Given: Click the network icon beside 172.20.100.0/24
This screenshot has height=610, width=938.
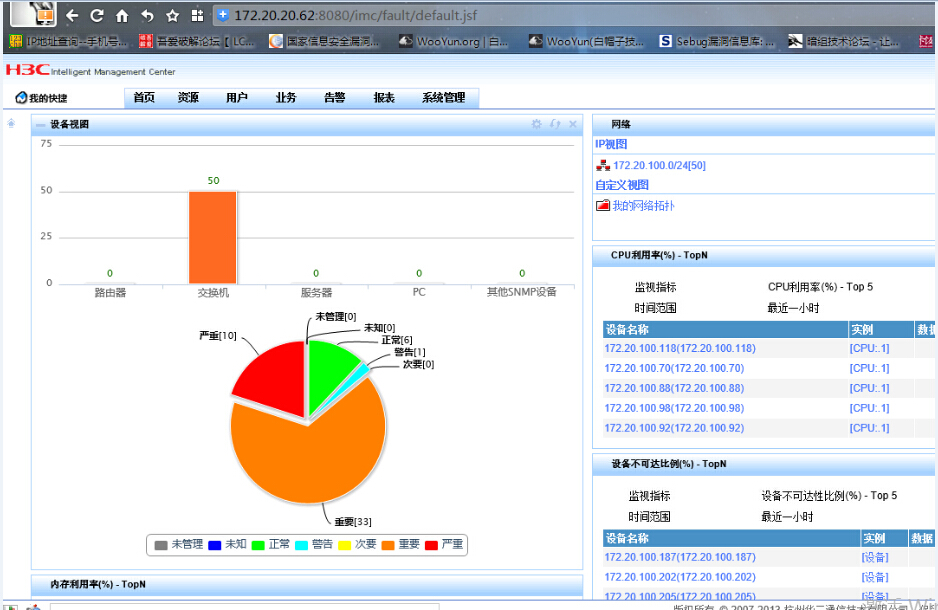Looking at the screenshot, I should 603,166.
